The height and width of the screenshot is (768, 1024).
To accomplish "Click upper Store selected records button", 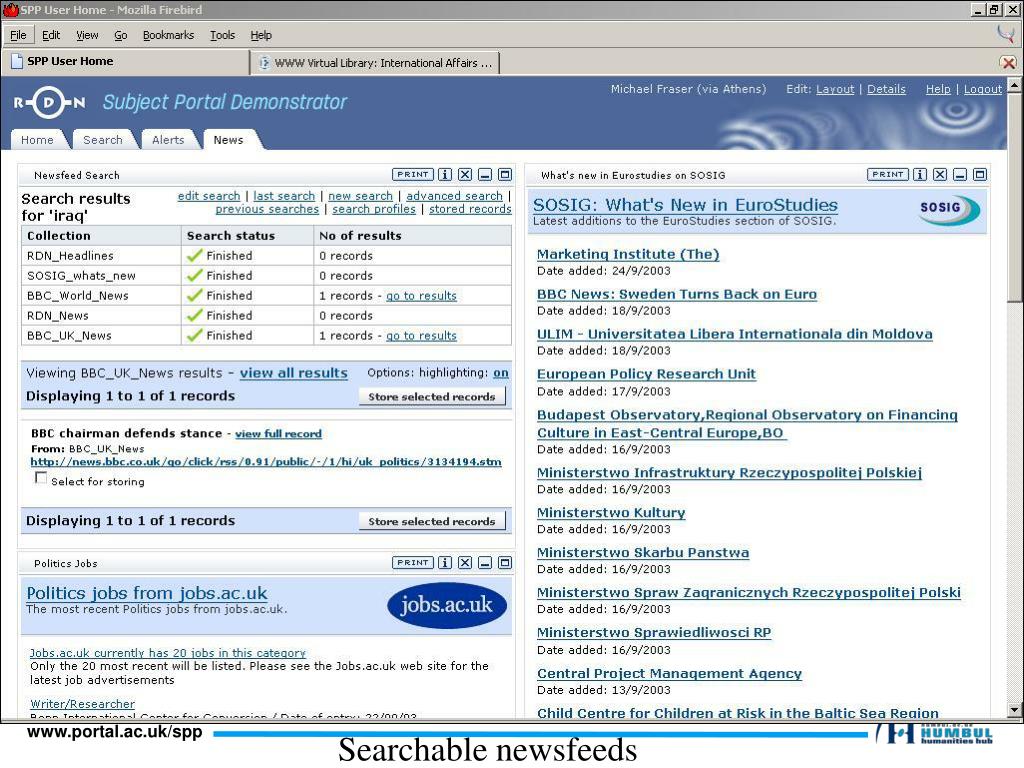I will pos(432,396).
